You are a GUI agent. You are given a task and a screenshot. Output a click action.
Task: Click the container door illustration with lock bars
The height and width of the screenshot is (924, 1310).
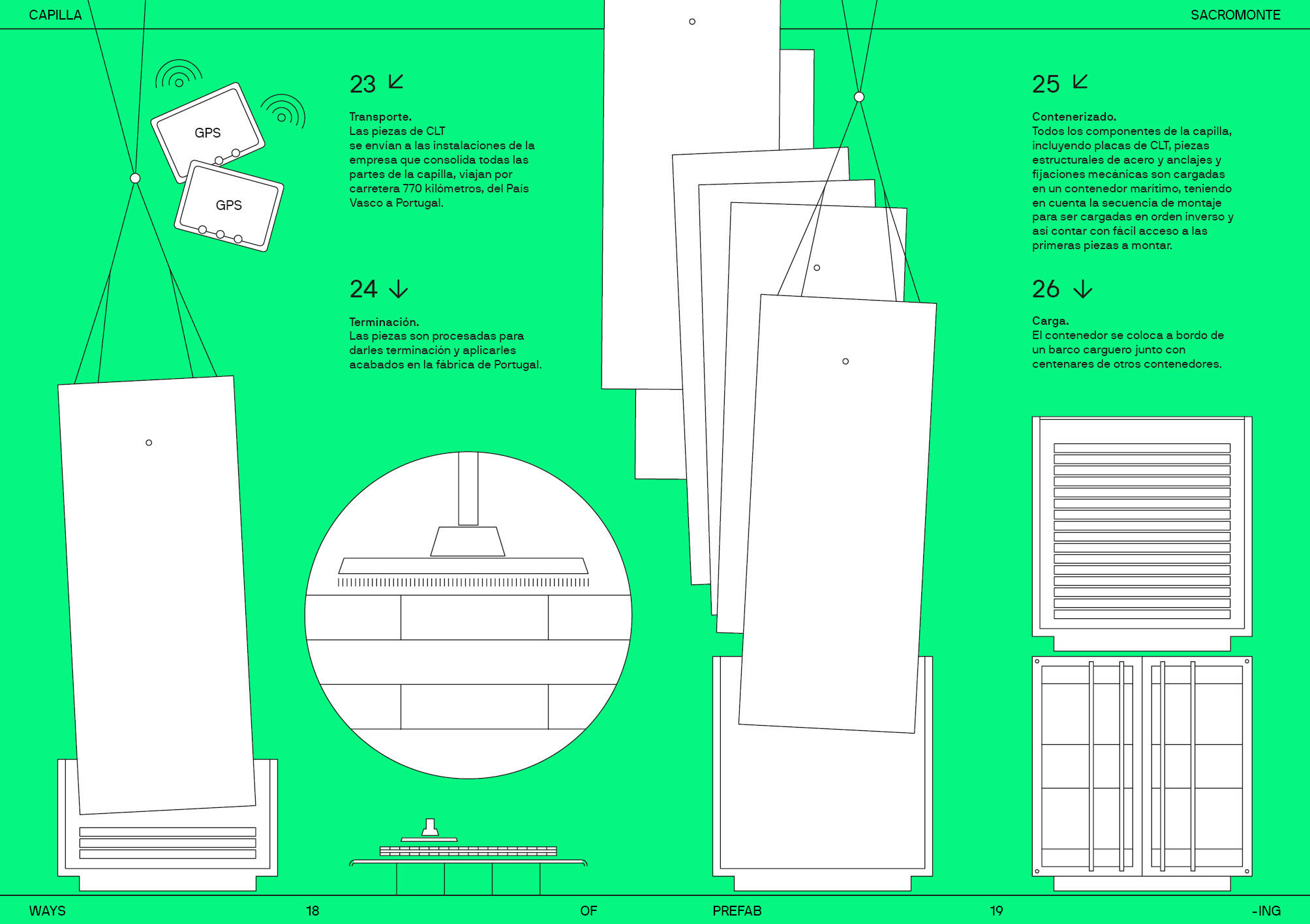(x=1142, y=767)
